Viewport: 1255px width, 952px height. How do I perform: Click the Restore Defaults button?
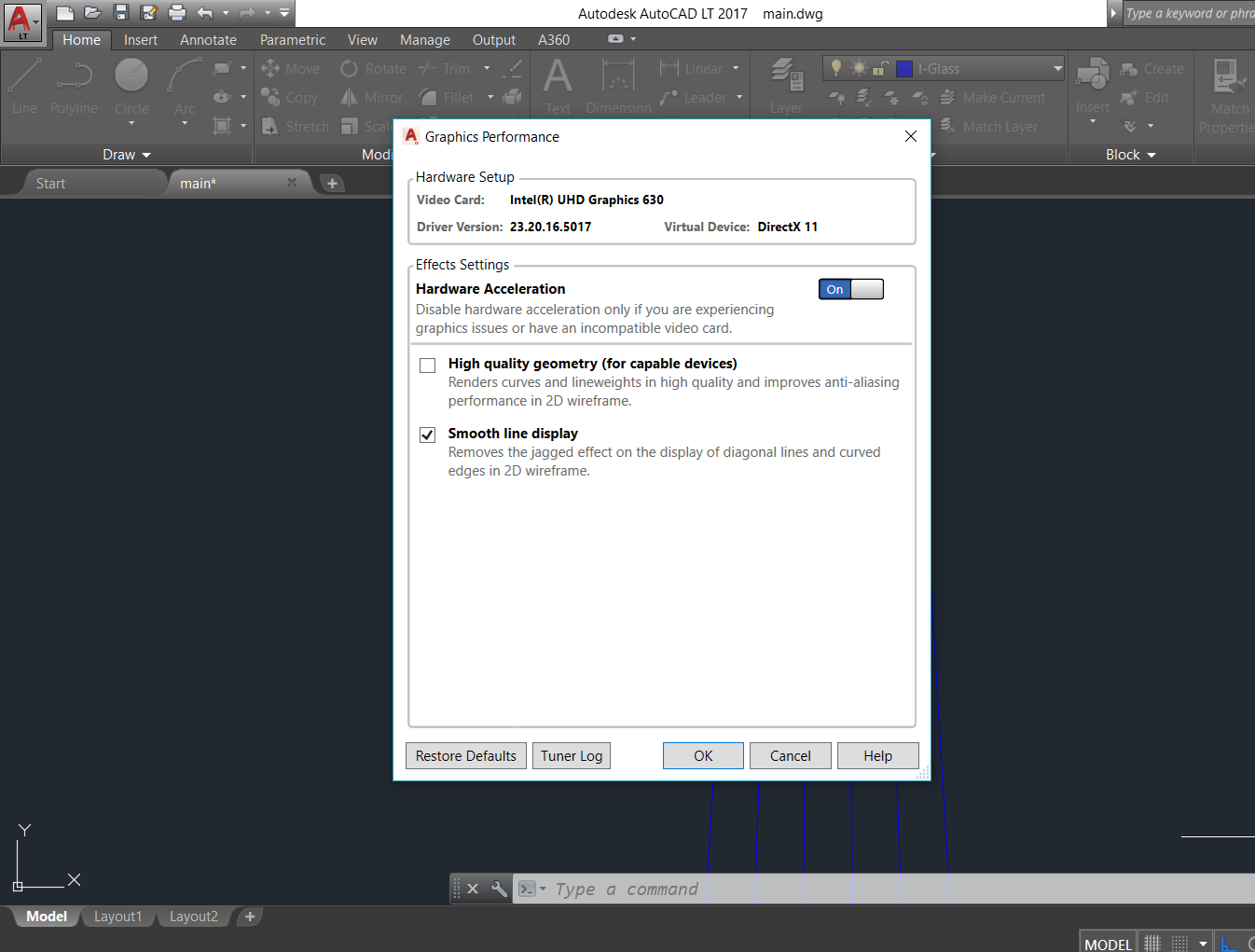[465, 755]
